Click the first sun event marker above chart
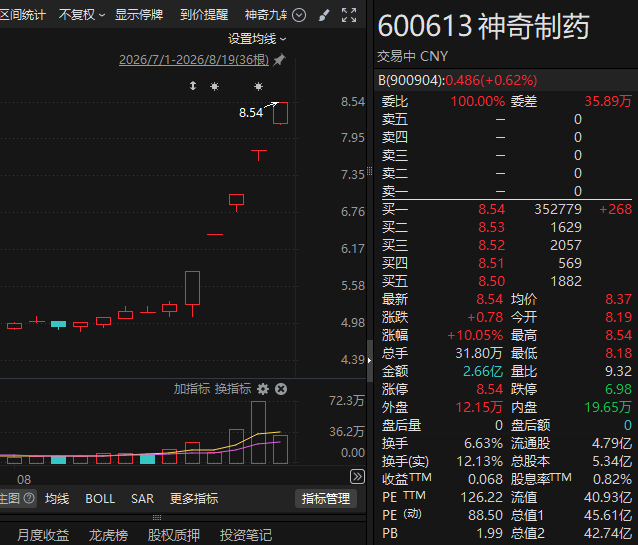Viewport: 638px width, 545px height. click(214, 86)
